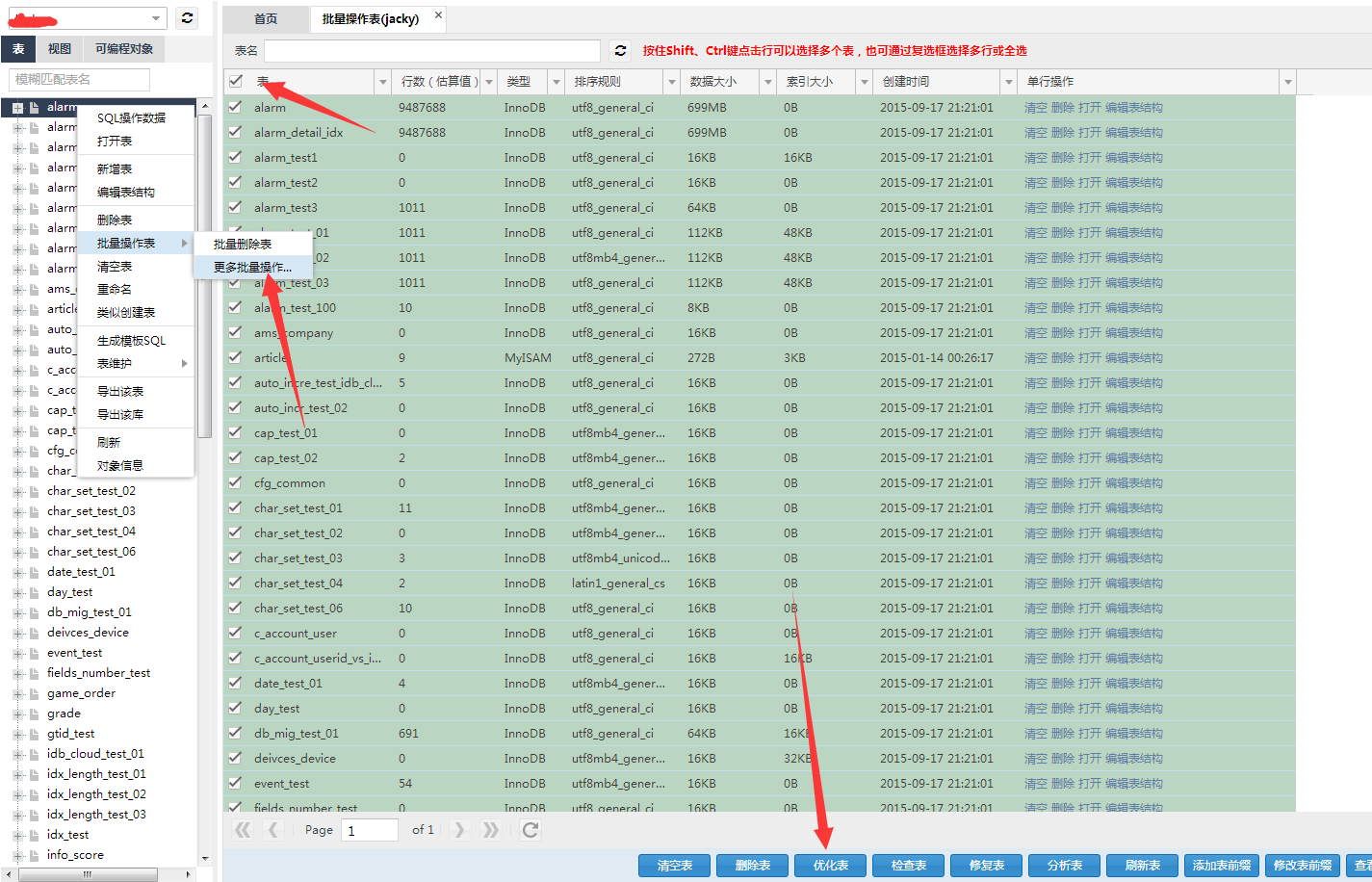Uncheck the alarm row checkbox
This screenshot has width=1372, height=882.
tap(236, 107)
